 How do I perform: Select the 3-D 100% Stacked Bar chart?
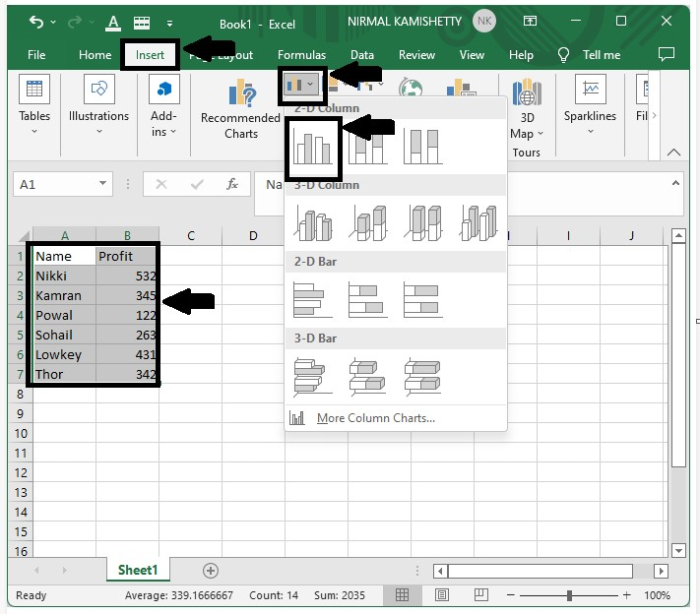423,377
